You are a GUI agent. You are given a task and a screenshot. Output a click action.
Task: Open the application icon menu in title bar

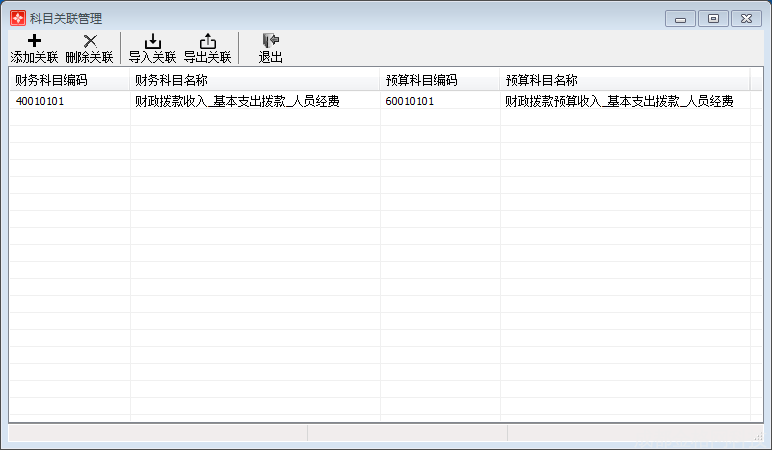(x=17, y=18)
